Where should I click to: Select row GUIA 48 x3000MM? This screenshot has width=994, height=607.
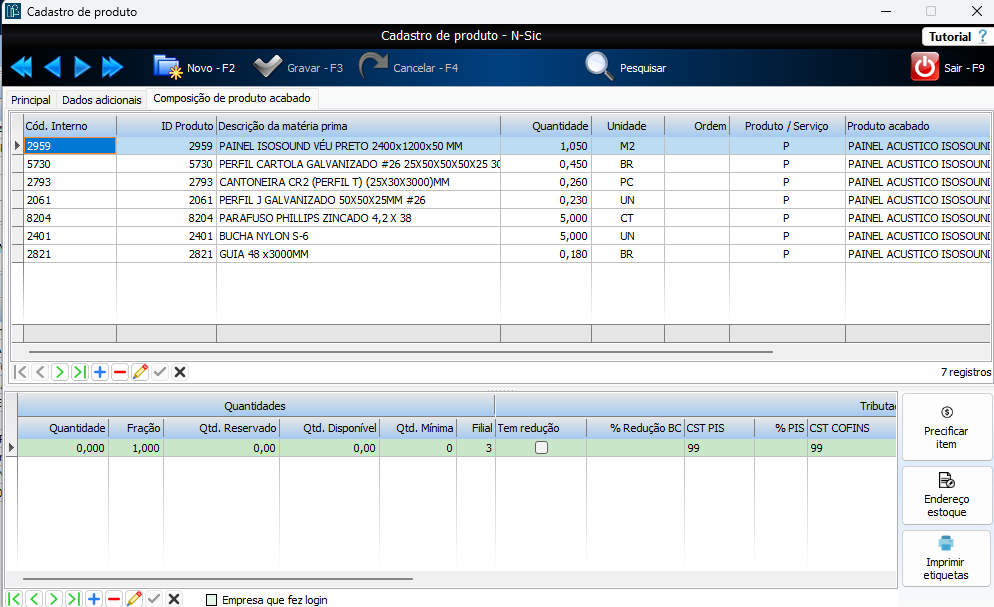click(501, 254)
